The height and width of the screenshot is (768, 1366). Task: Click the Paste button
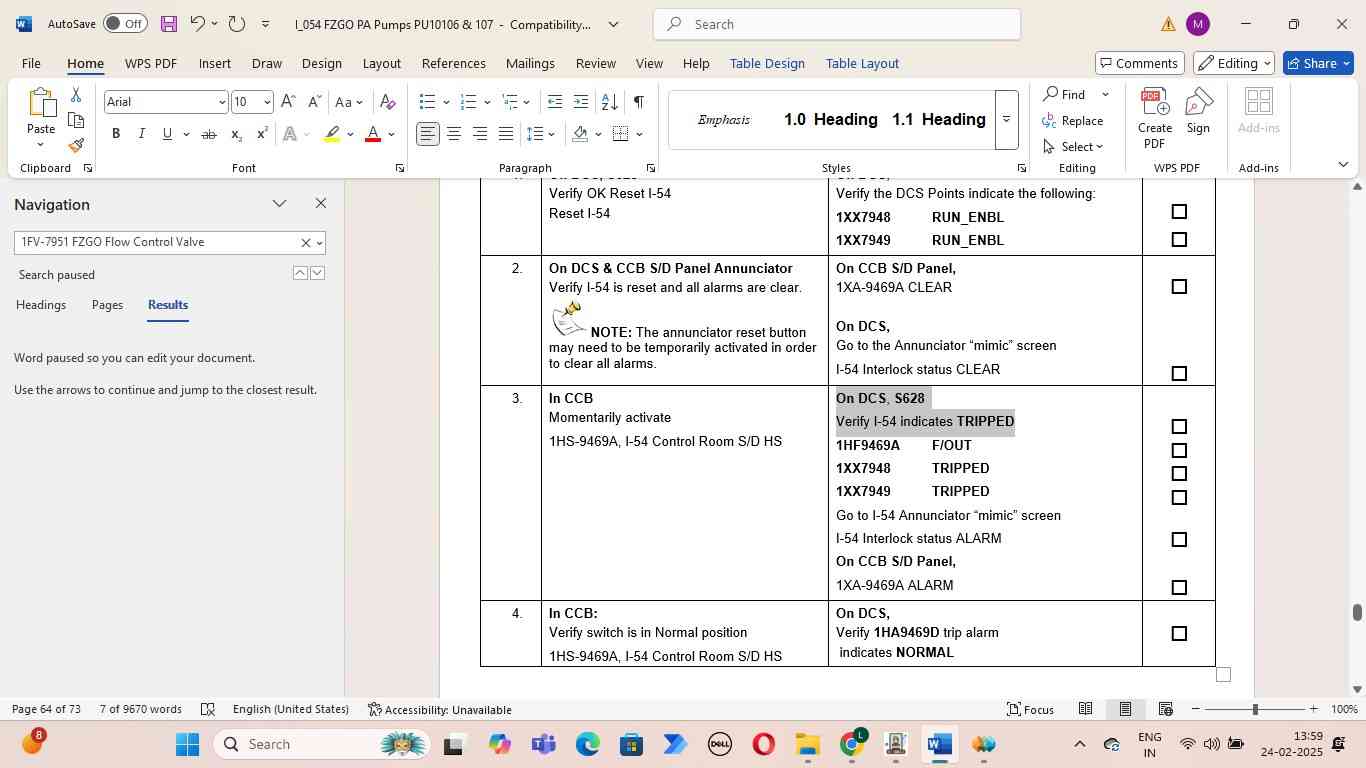coord(41,118)
